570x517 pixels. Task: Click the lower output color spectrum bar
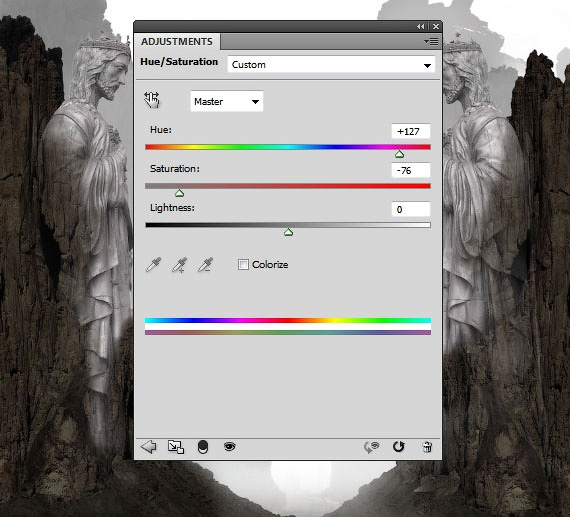click(x=288, y=332)
